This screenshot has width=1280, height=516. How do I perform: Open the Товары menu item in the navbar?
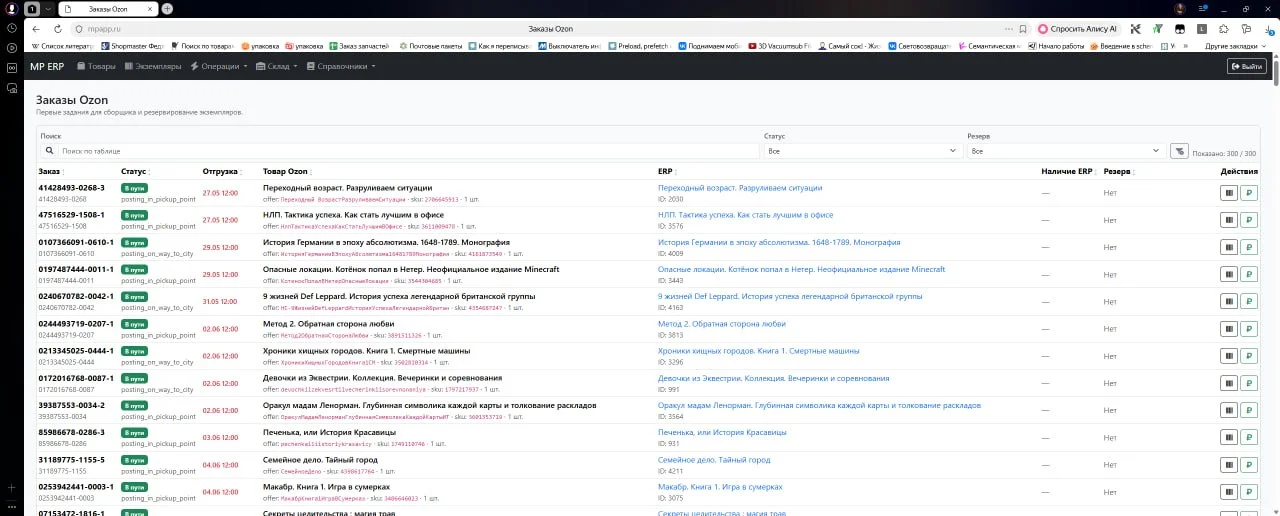coord(96,66)
